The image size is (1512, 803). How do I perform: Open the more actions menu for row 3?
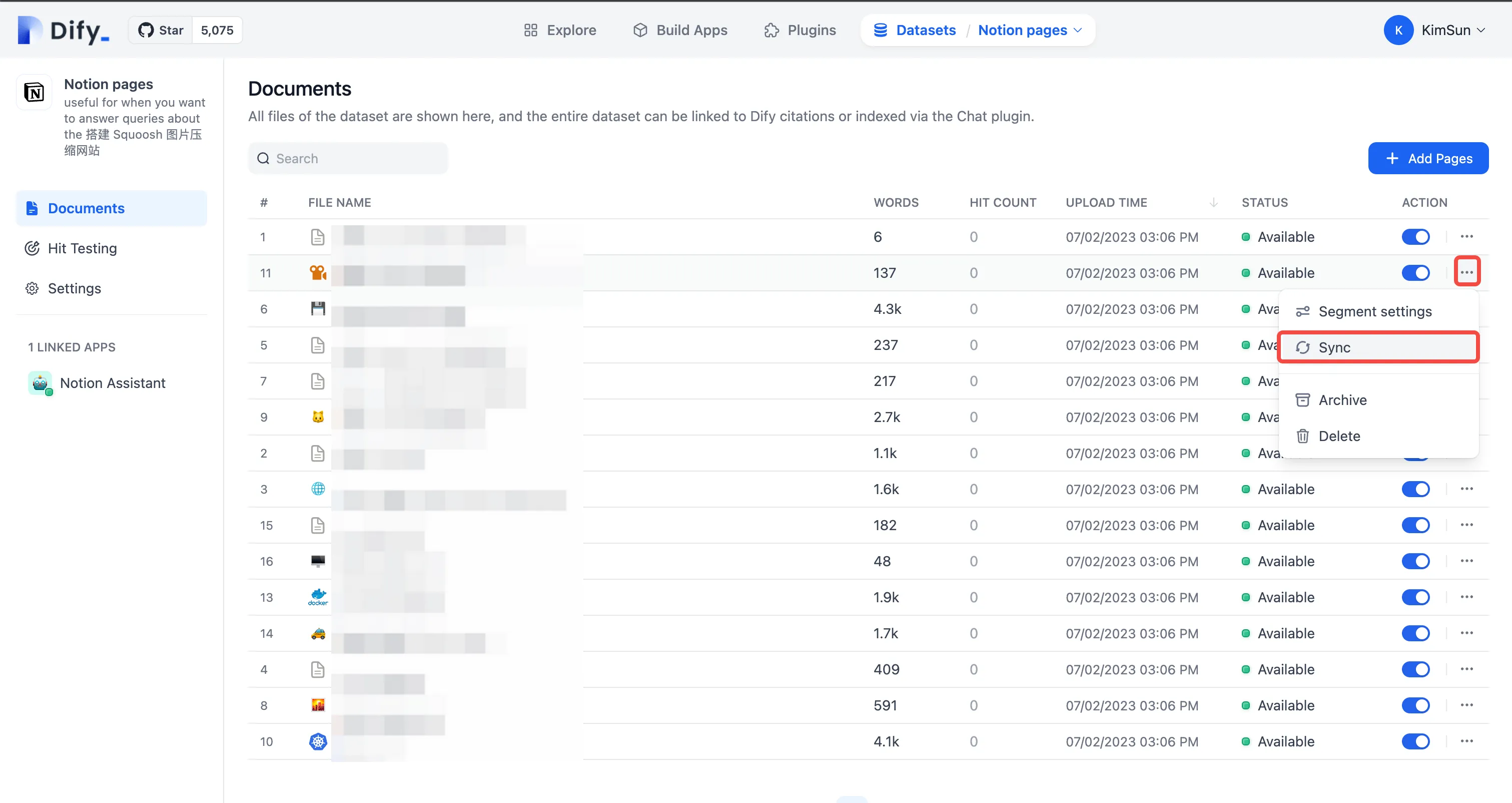[x=1466, y=489]
